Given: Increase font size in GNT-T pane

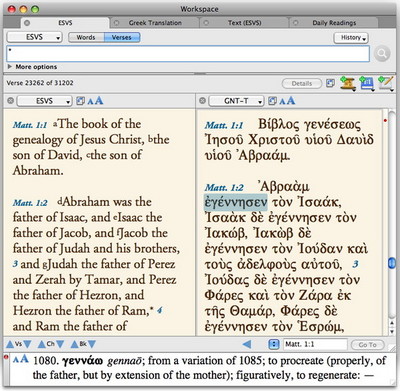Looking at the screenshot, I should 291,100.
